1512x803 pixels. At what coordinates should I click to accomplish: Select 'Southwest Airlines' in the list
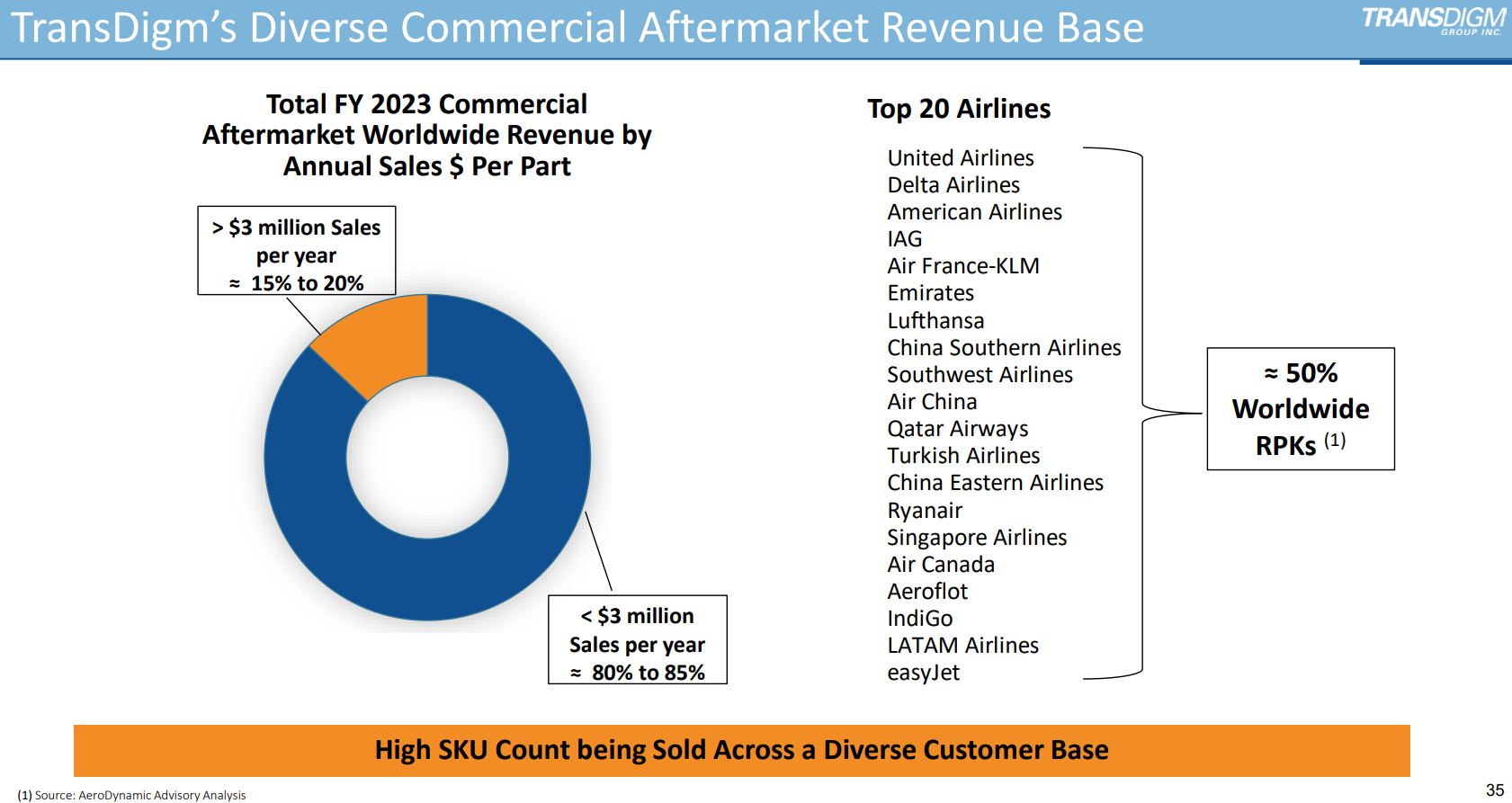point(980,375)
